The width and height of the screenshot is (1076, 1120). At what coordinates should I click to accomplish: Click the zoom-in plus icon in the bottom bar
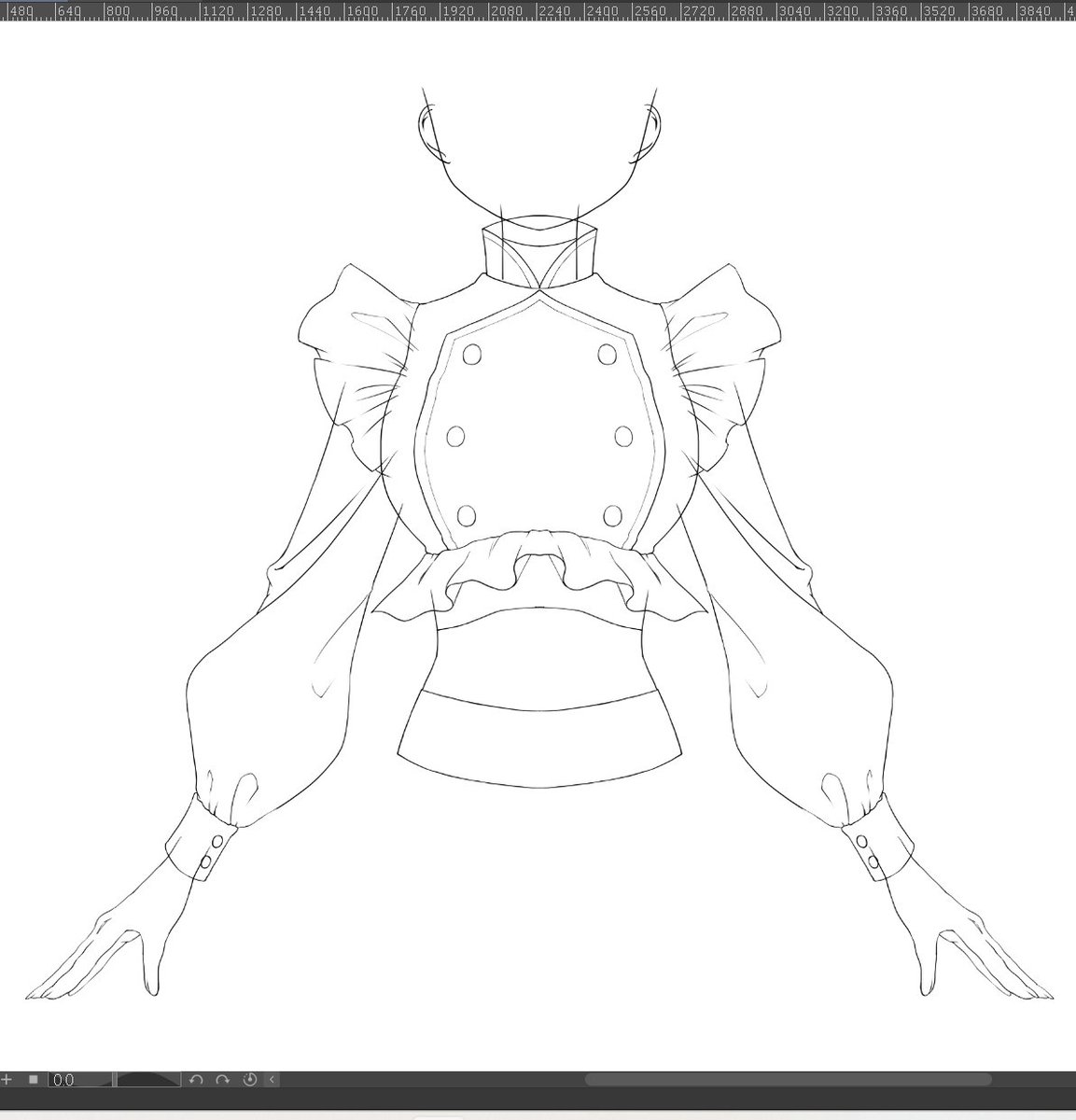tap(7, 1079)
